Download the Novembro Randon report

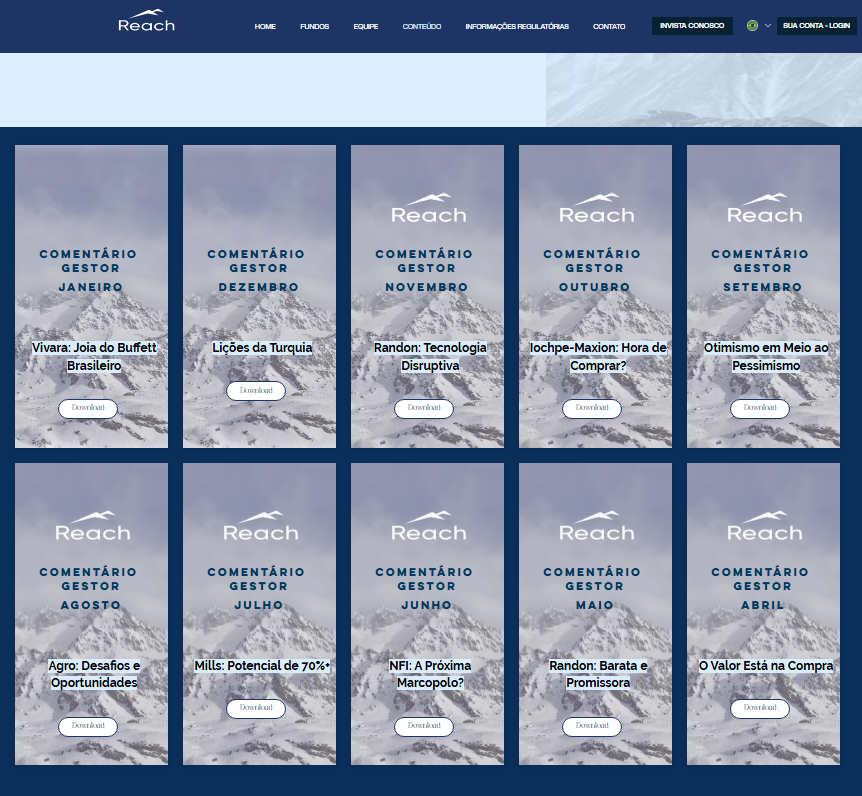click(x=424, y=408)
